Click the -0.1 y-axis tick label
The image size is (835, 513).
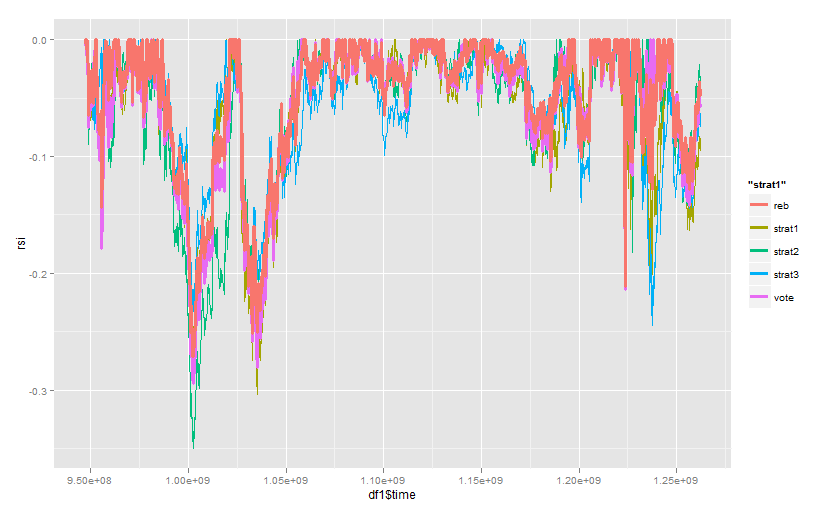click(x=37, y=157)
